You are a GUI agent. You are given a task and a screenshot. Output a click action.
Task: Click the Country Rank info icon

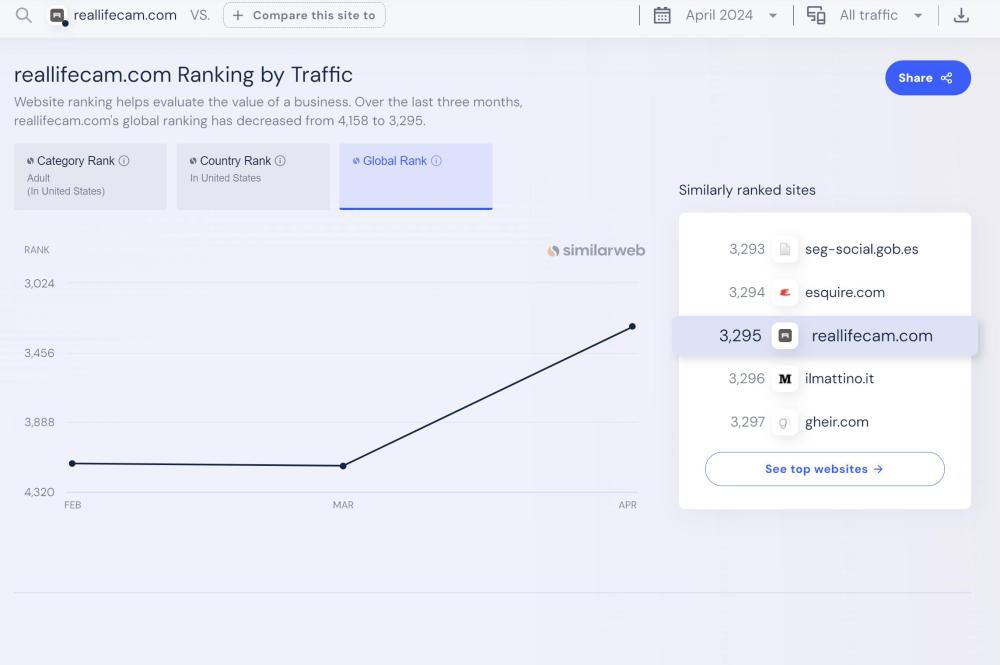pos(280,161)
